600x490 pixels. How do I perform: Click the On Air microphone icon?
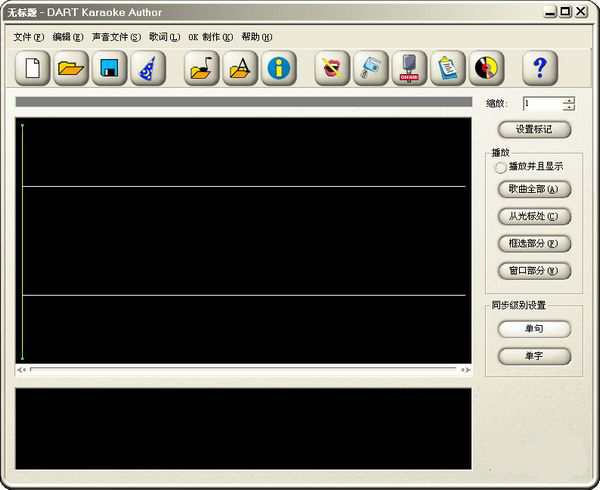pos(409,68)
